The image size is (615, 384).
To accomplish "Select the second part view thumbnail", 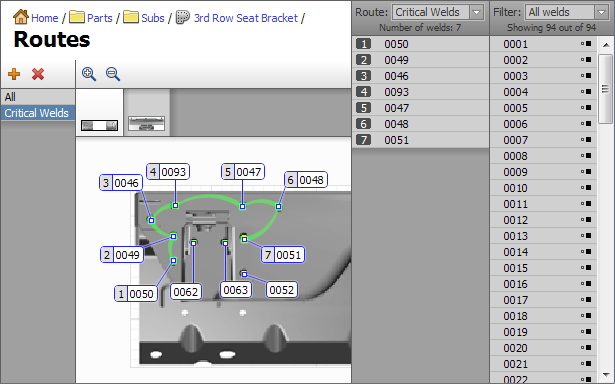I will pyautogui.click(x=147, y=113).
